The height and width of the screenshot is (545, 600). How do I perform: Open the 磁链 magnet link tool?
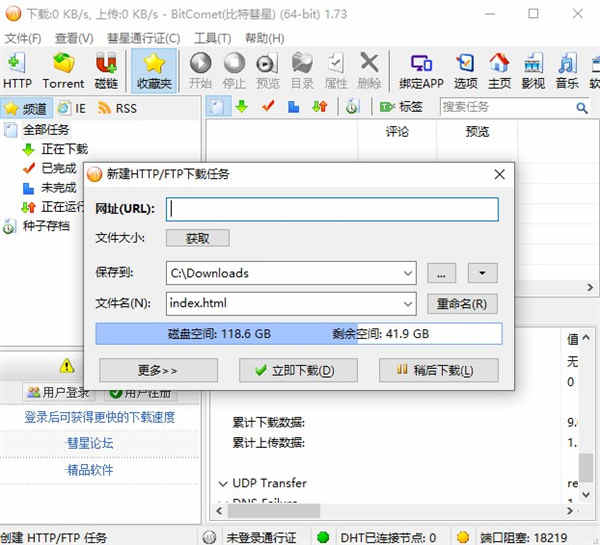click(x=106, y=70)
